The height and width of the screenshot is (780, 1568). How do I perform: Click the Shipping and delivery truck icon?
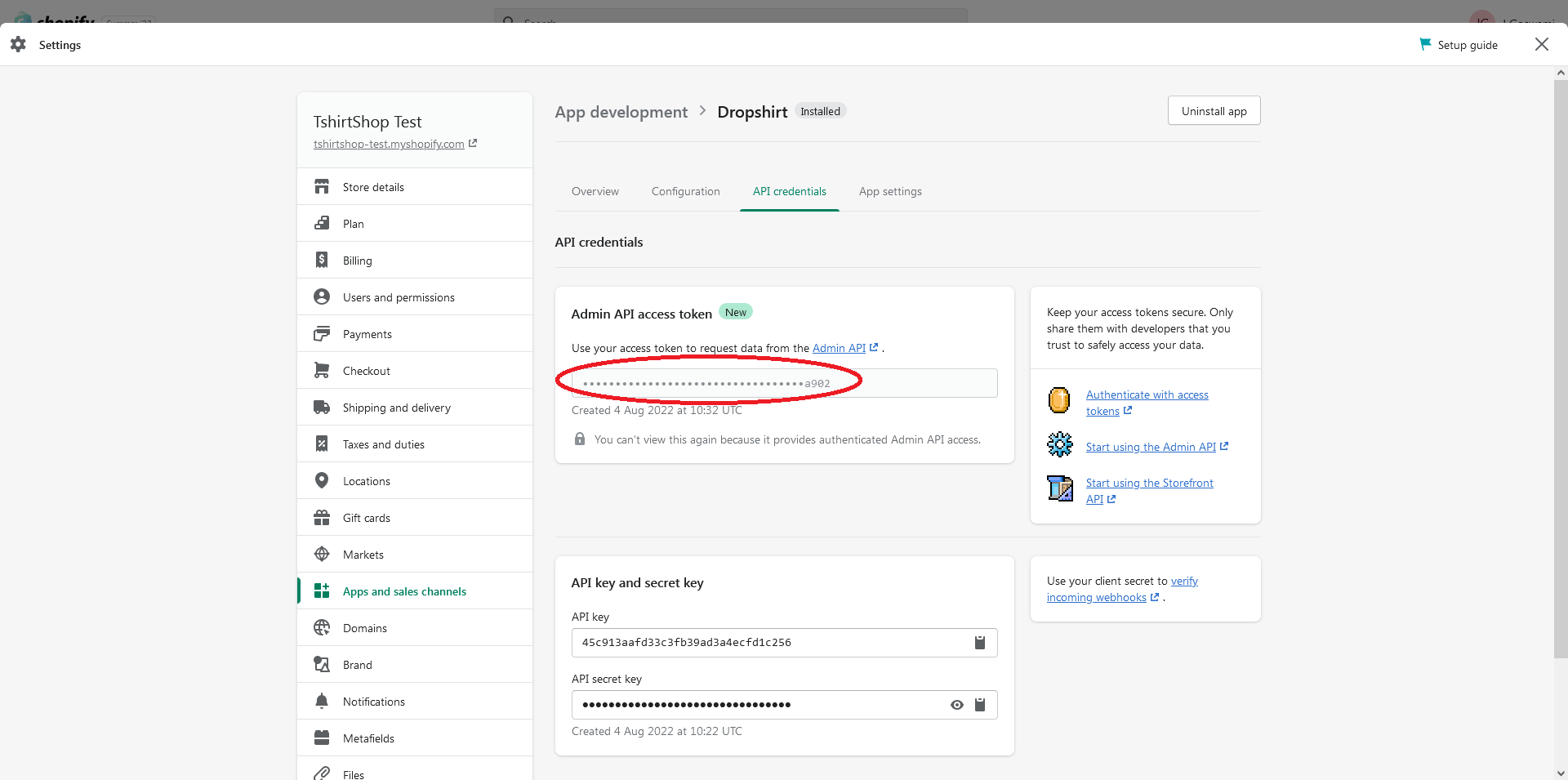pos(322,407)
